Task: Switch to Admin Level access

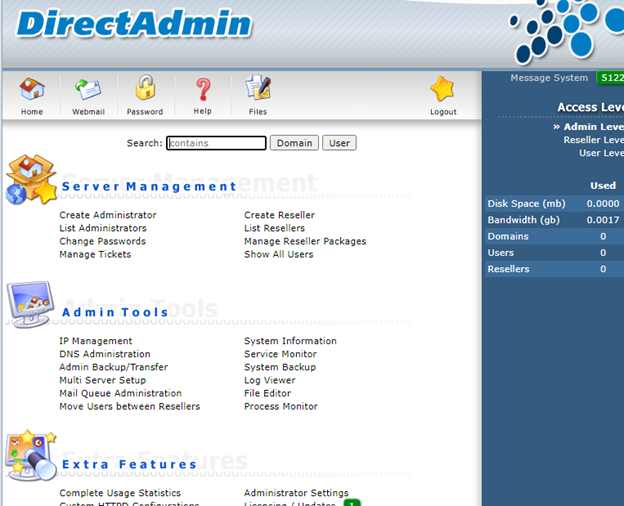Action: click(593, 127)
